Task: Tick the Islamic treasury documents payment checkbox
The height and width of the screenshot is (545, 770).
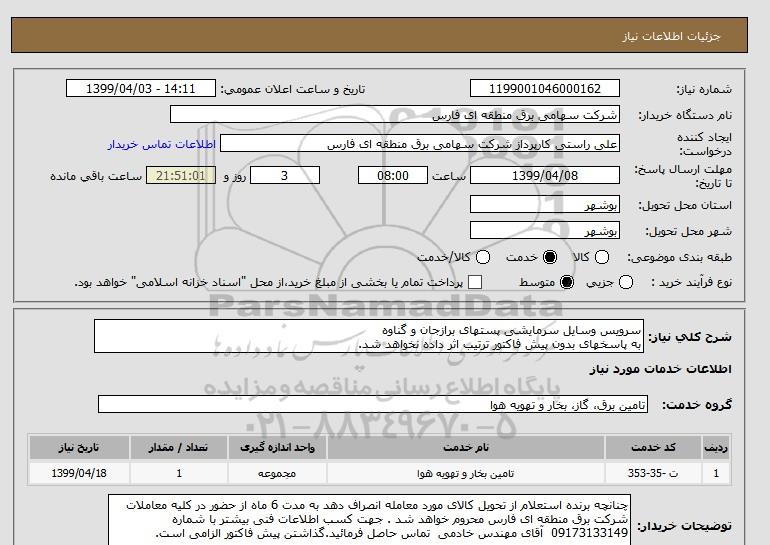Action: (475, 282)
